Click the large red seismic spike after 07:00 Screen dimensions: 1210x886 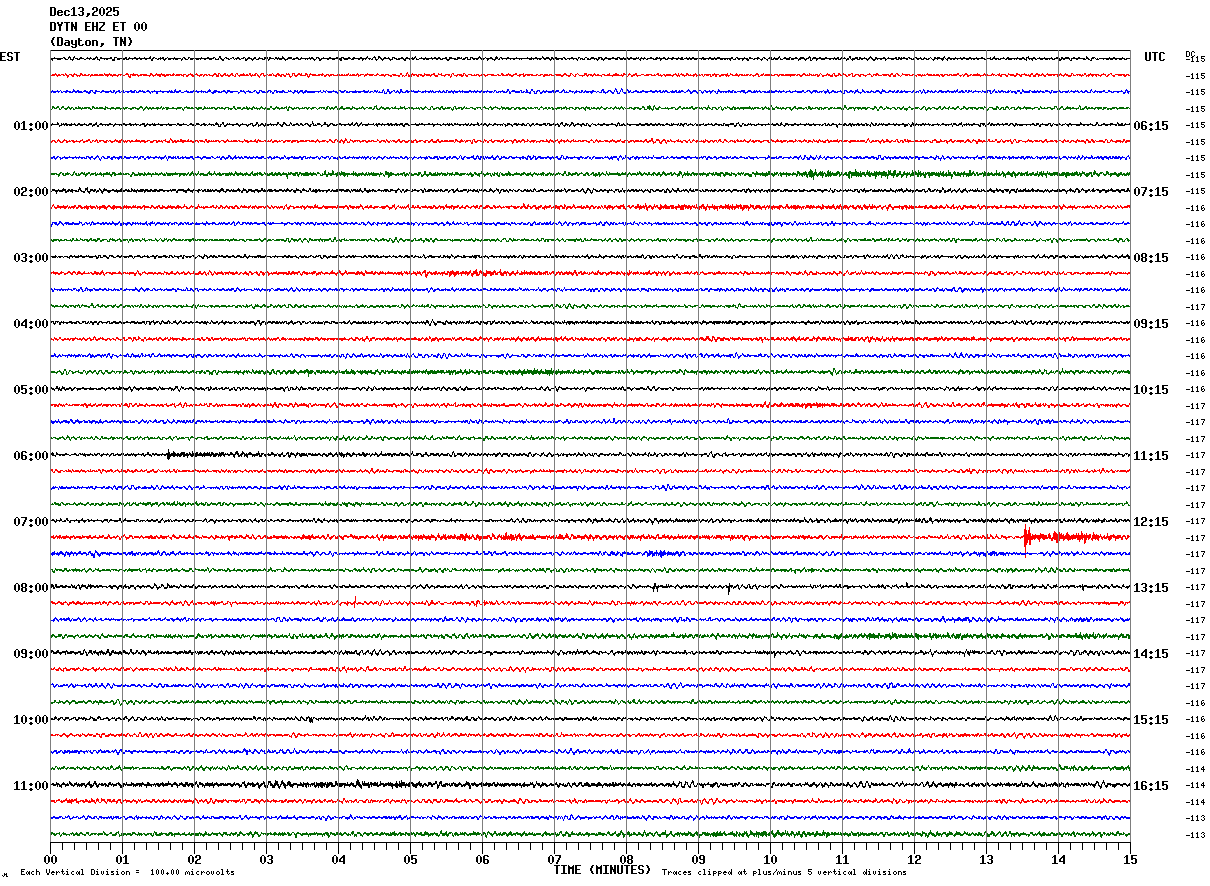(1026, 538)
